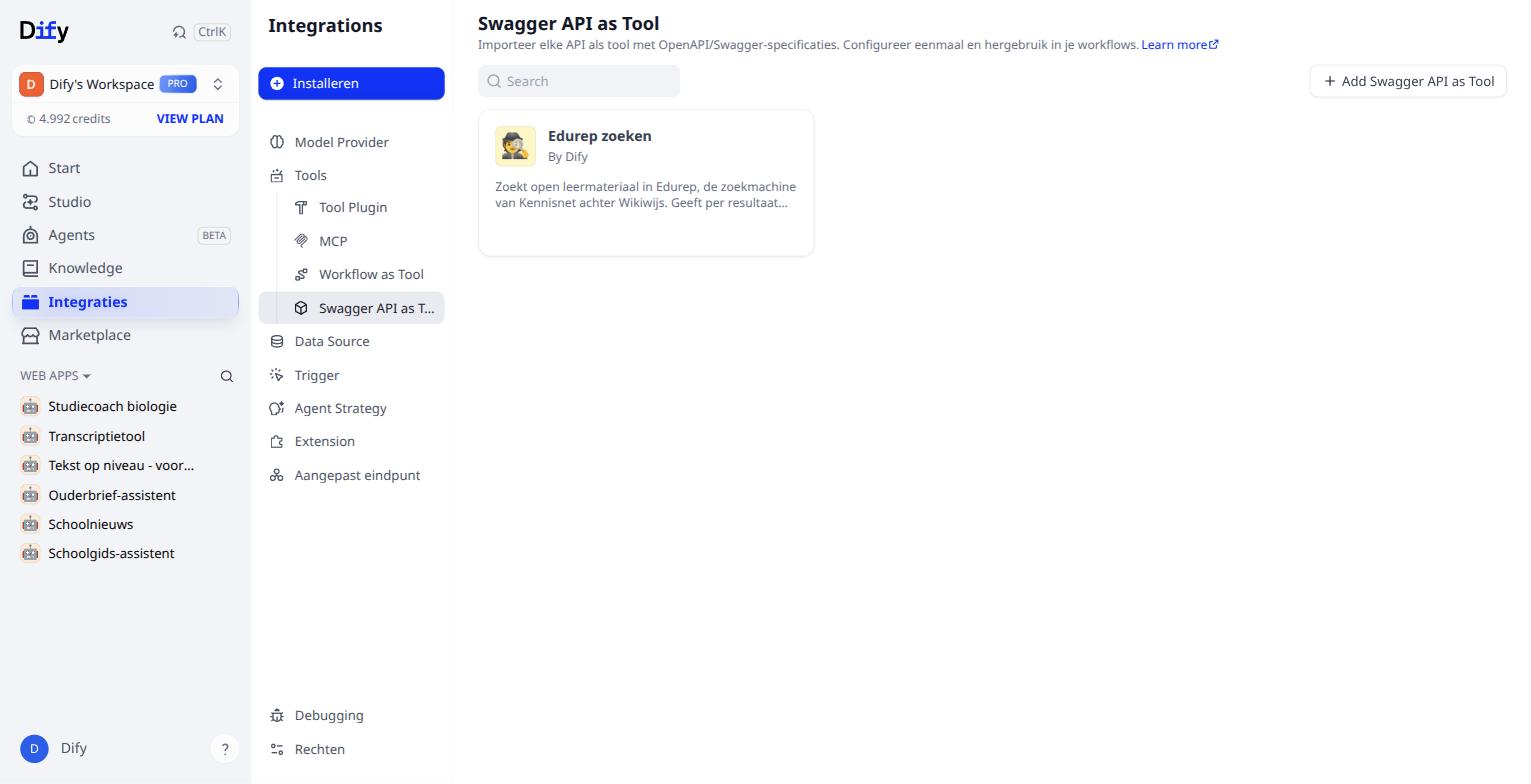1531x784 pixels.
Task: Open Rechten permissions settings
Action: click(x=351, y=749)
